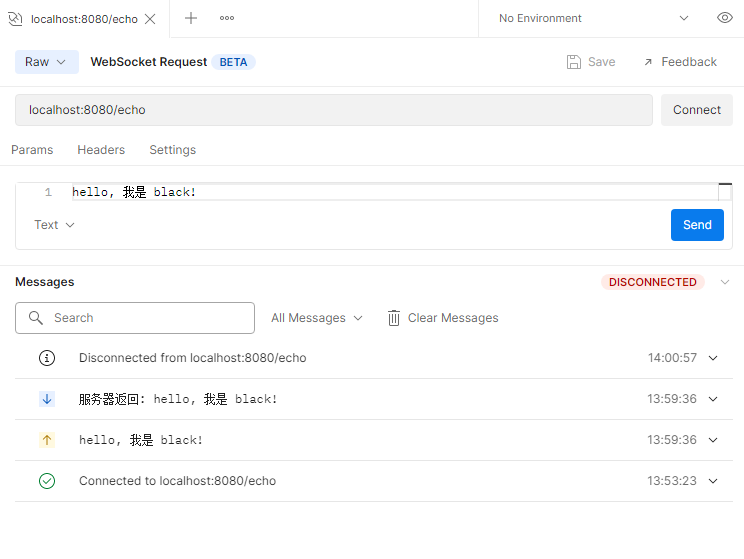Click the blue incoming arrow message icon
The height and width of the screenshot is (559, 744).
coord(47,399)
